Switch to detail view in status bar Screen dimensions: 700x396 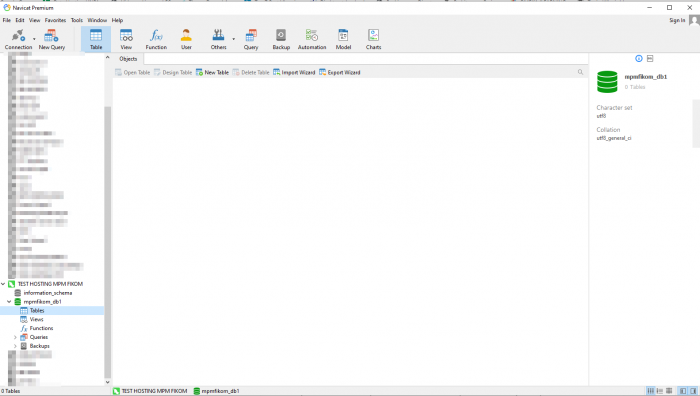[x=659, y=391]
